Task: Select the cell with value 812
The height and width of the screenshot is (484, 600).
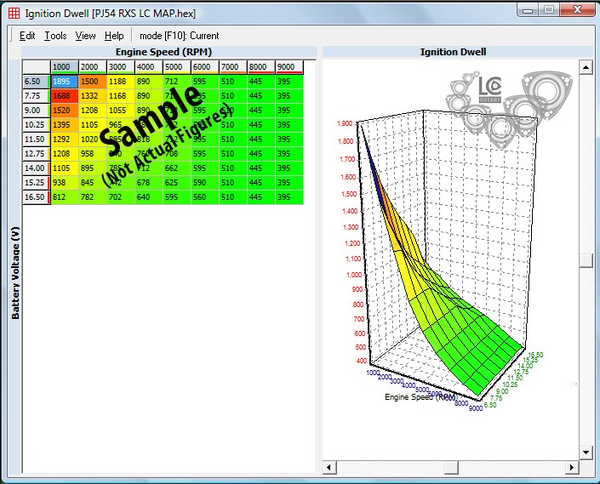Action: click(65, 197)
